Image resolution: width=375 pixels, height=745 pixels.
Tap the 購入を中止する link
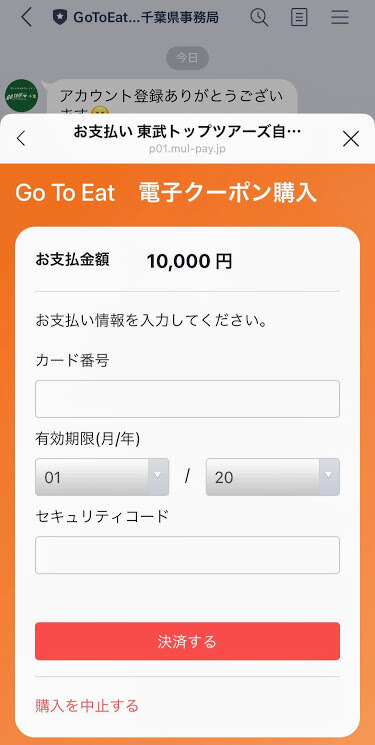pos(87,706)
